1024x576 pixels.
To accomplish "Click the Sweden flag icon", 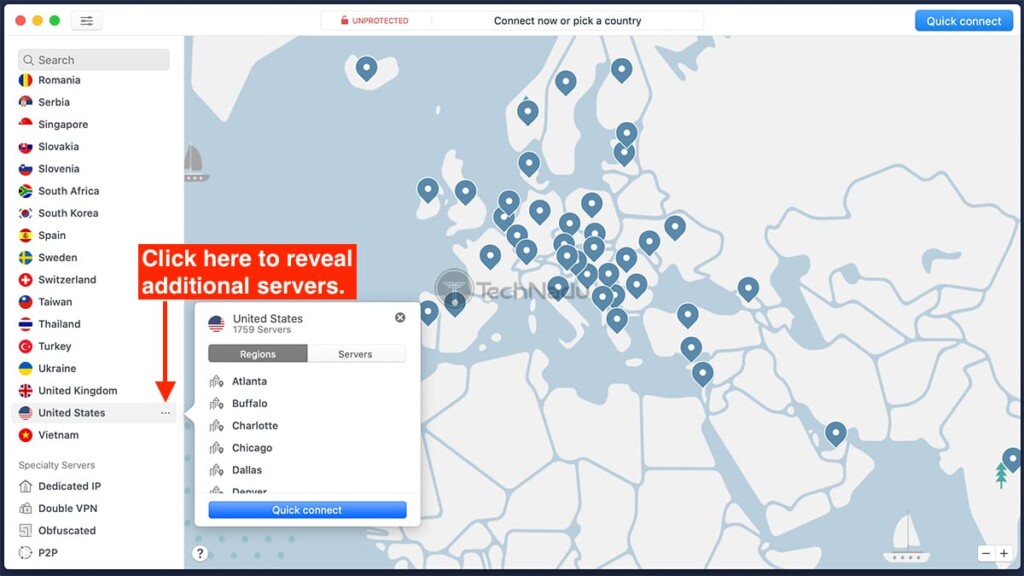I will pyautogui.click(x=25, y=258).
